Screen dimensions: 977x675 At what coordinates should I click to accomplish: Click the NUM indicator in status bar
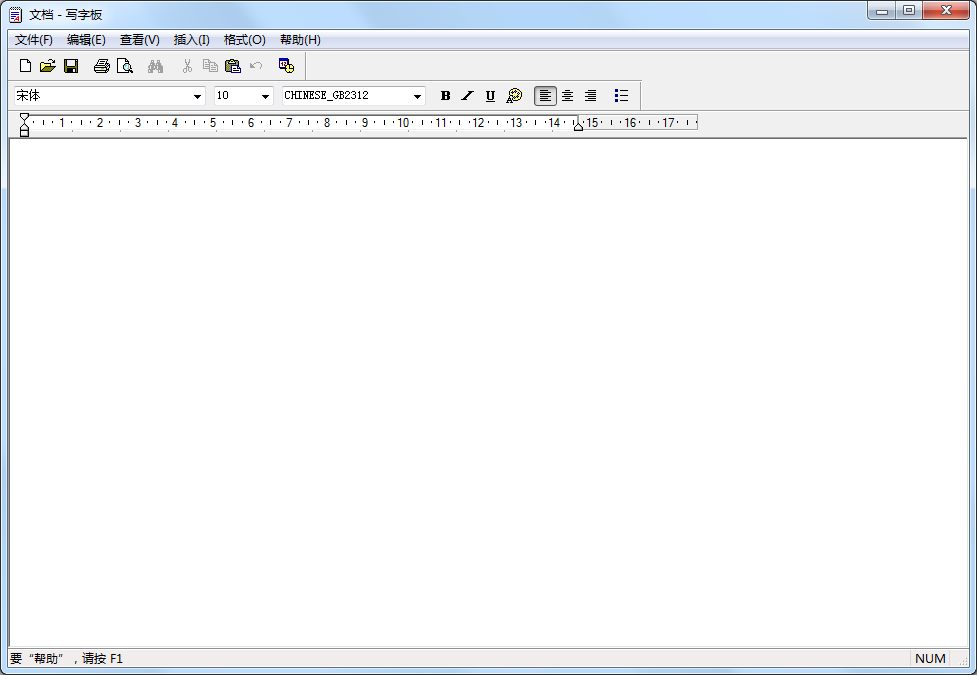point(930,658)
